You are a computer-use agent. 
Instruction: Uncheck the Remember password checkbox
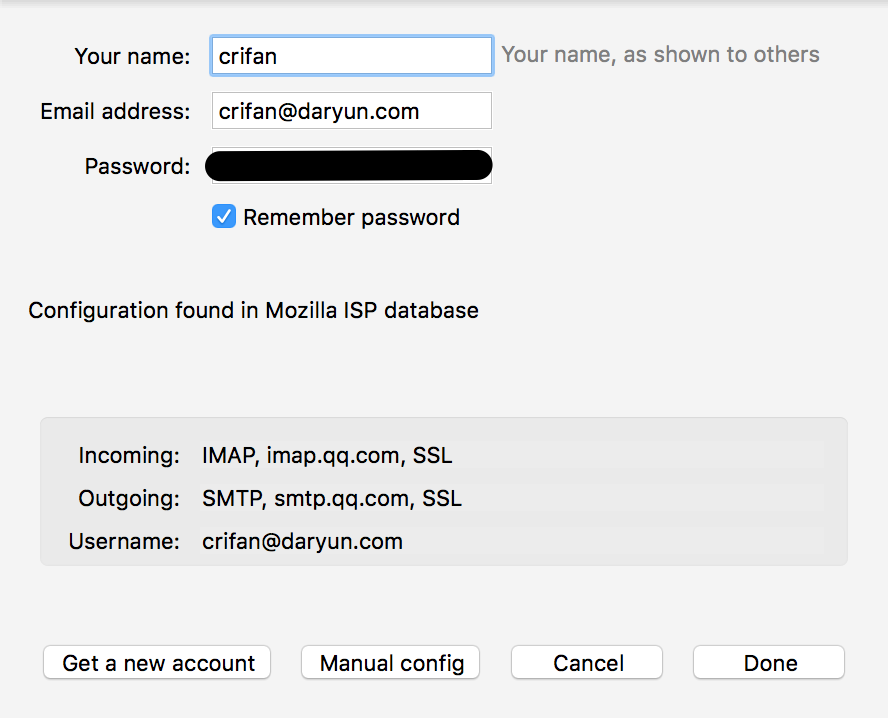pos(224,217)
